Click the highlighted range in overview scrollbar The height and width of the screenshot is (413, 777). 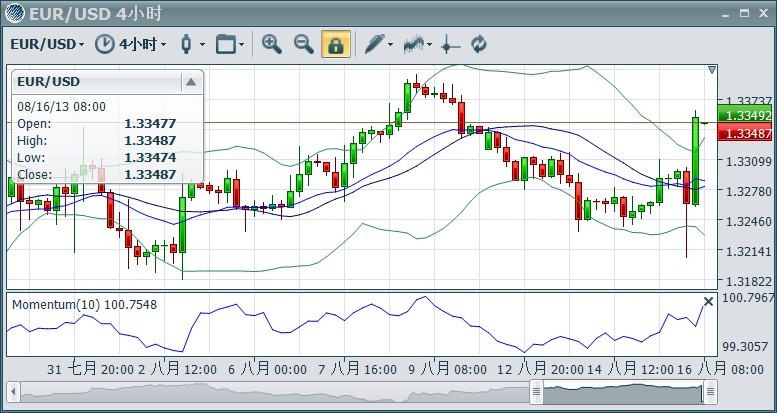click(623, 392)
